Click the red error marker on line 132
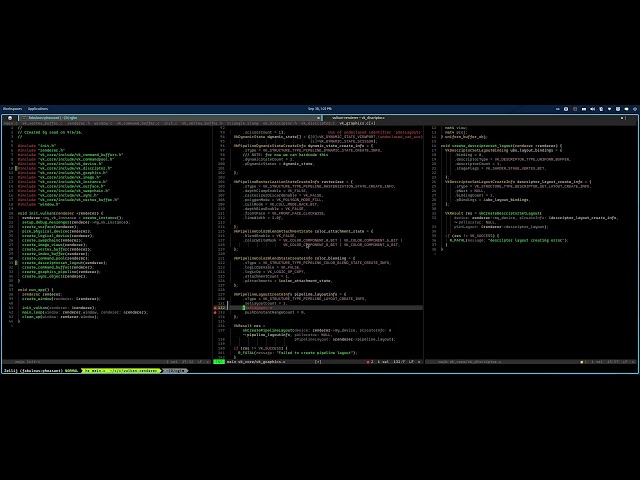Screen dimensions: 640x480 [x=215, y=308]
